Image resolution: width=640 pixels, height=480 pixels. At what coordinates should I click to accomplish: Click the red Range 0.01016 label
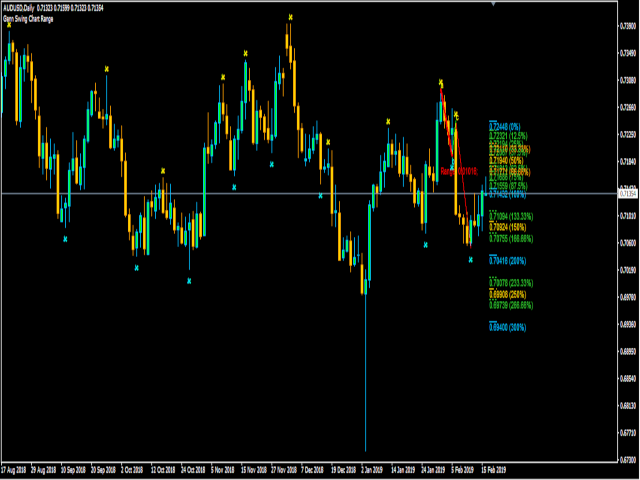[459, 172]
